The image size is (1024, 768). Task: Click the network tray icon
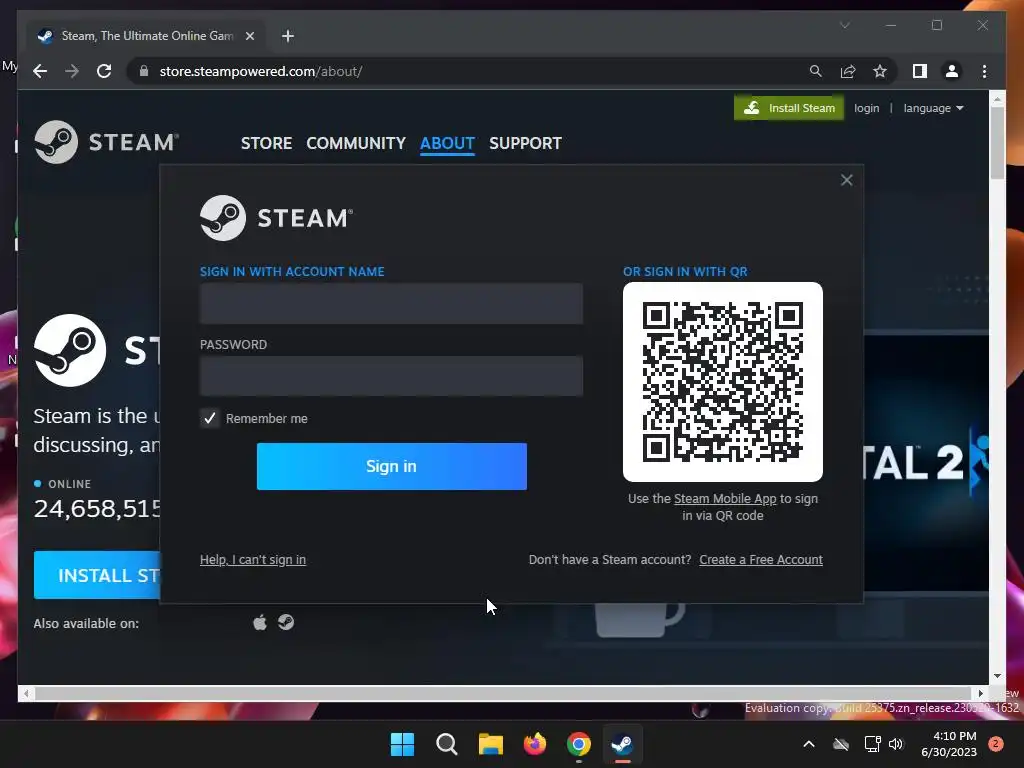tap(872, 744)
